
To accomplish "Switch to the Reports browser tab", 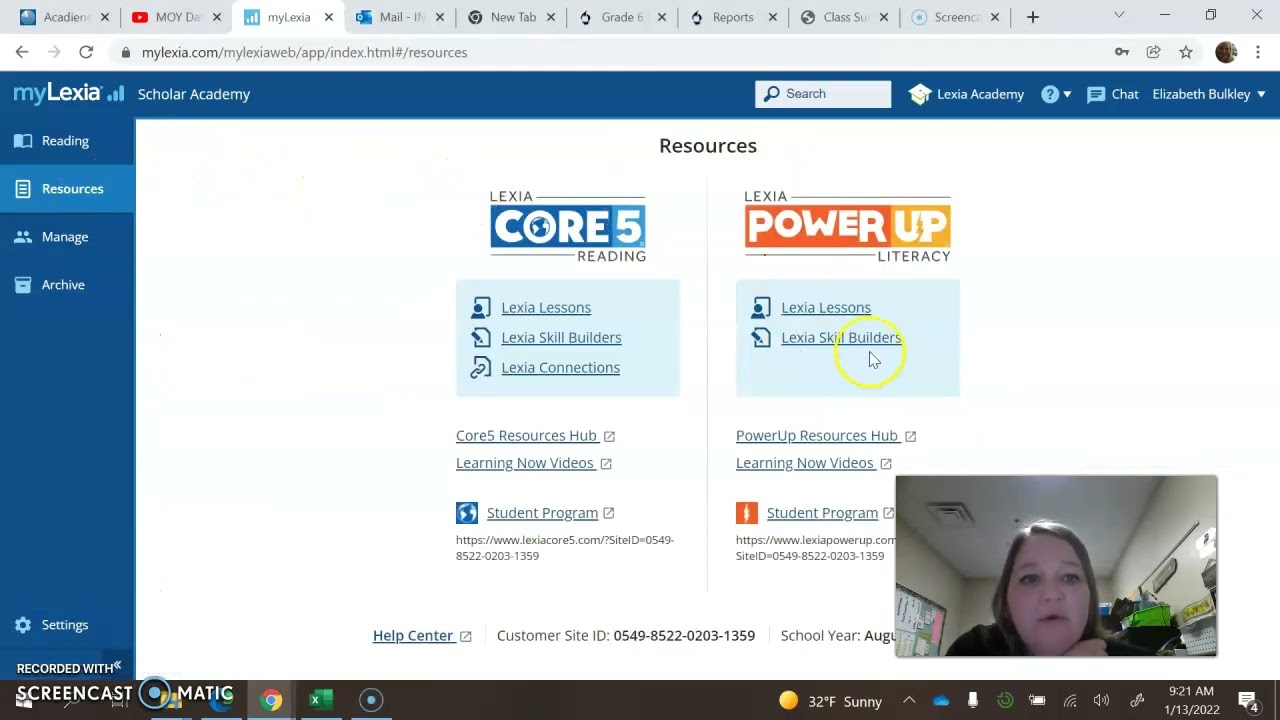I will 733,17.
